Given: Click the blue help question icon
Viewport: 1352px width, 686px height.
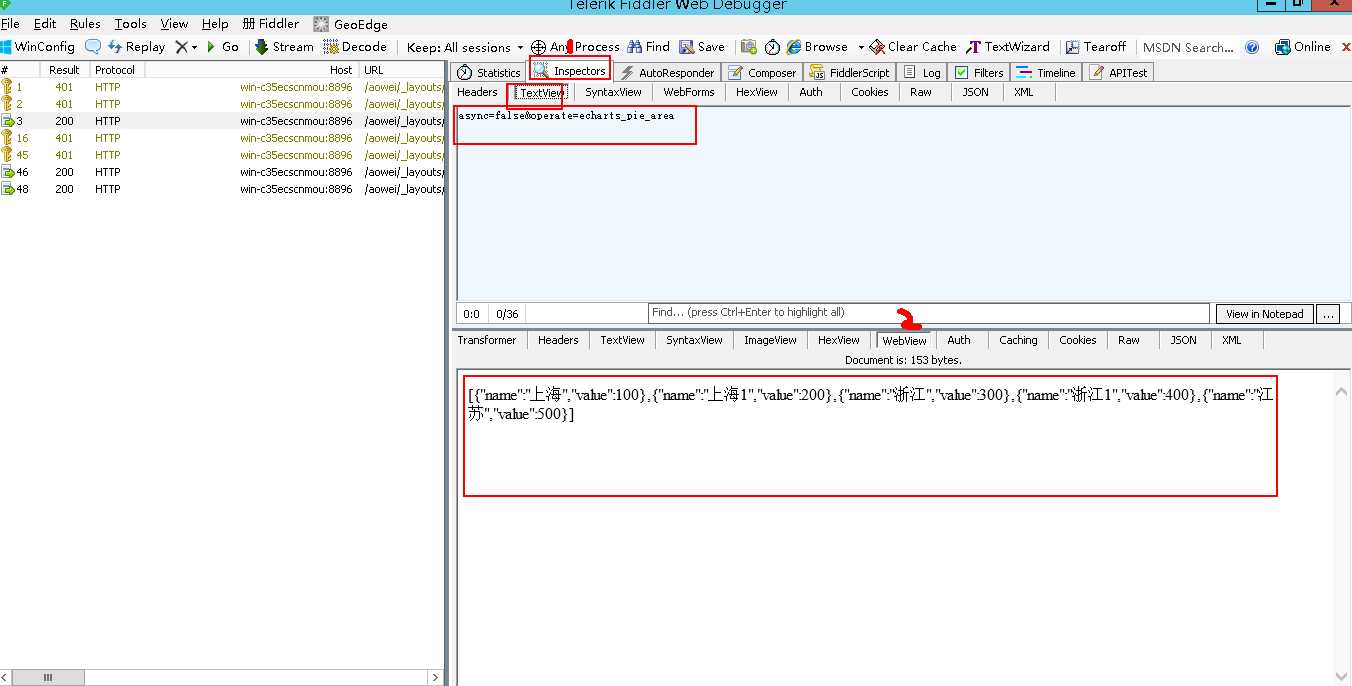Looking at the screenshot, I should coord(1252,47).
